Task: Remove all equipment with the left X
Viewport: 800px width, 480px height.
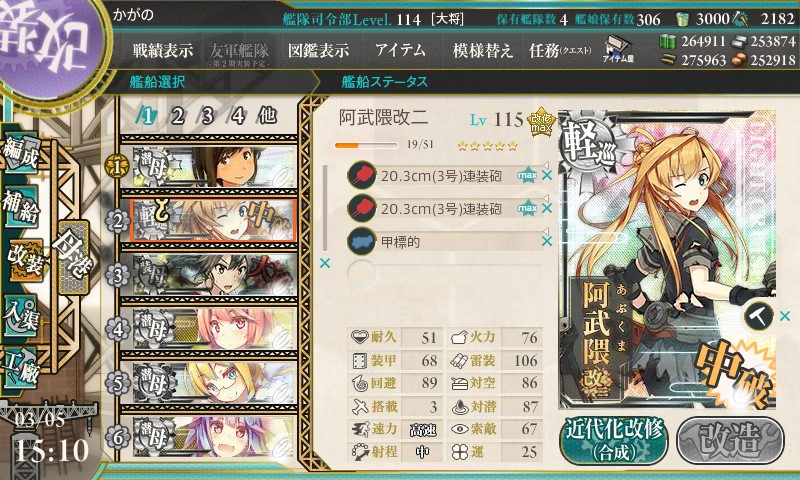Action: (x=324, y=263)
